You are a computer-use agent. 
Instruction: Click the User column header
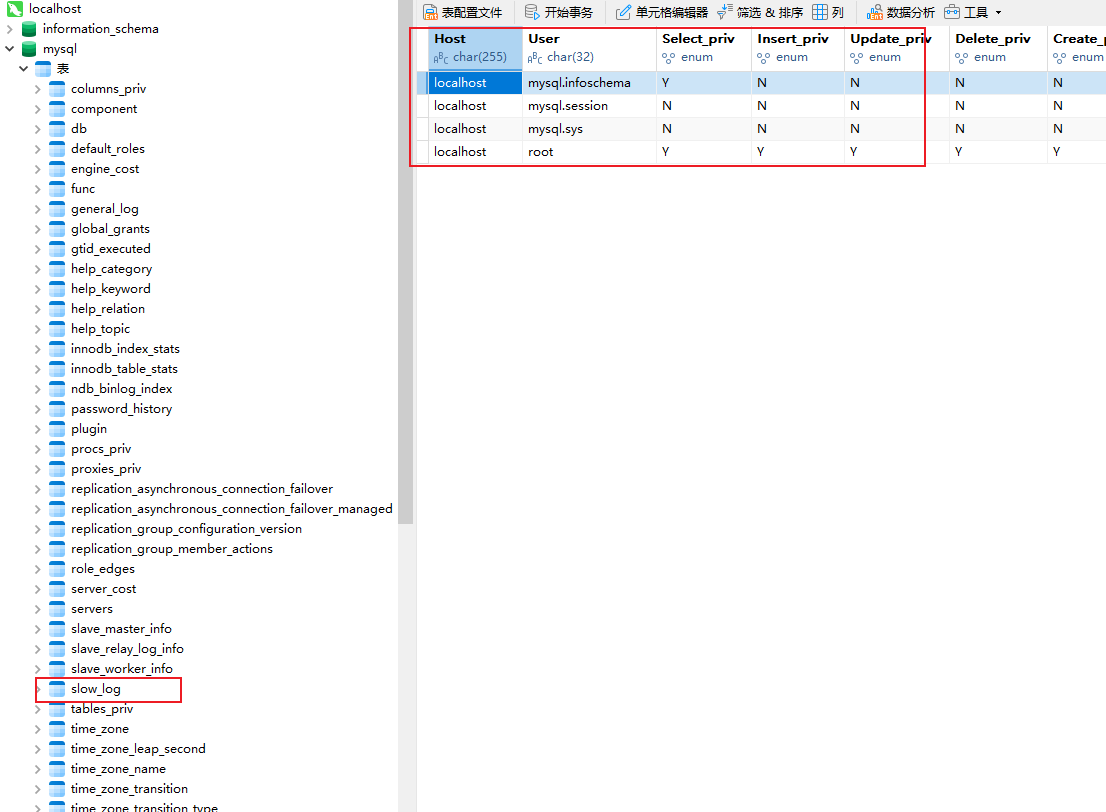[x=545, y=39]
